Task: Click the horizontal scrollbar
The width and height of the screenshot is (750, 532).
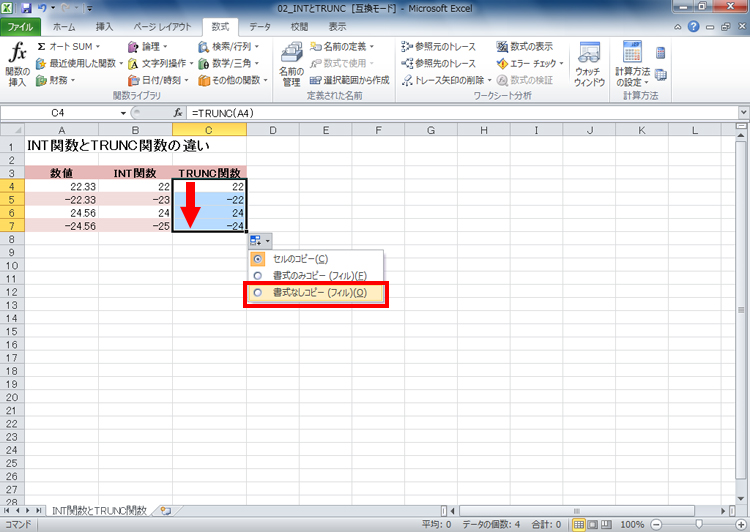Action: tap(576, 511)
